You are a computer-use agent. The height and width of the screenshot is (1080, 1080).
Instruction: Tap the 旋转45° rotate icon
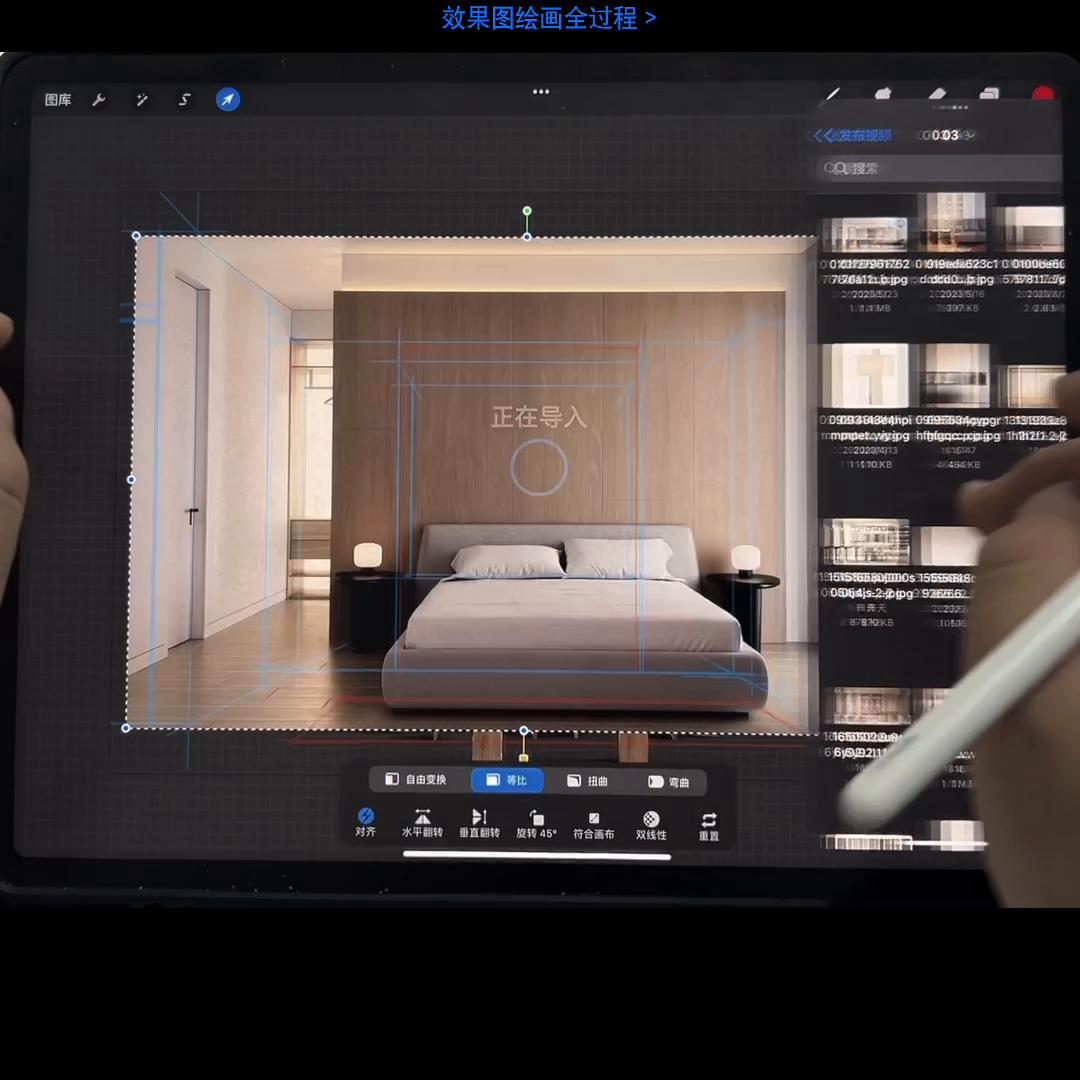[x=536, y=822]
